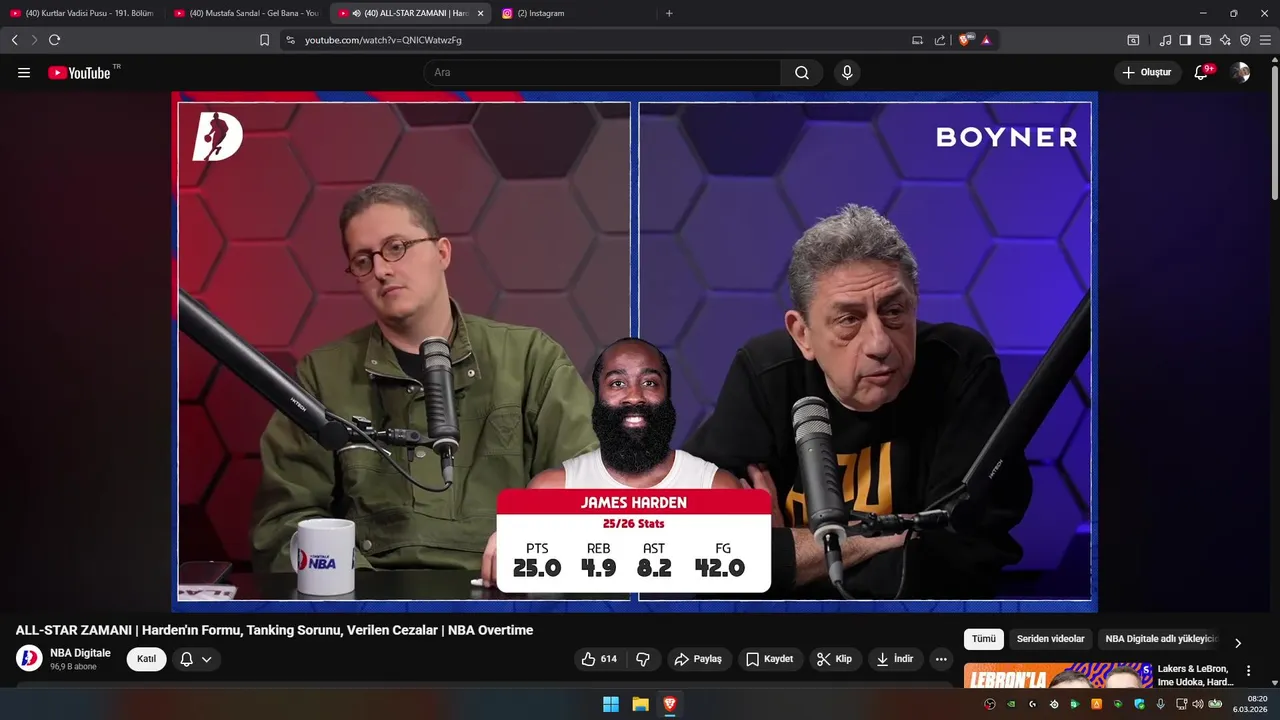Open the NBA Digitale channel link

(x=80, y=653)
